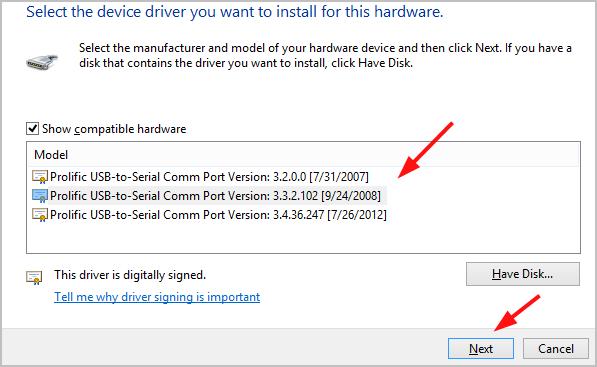This screenshot has width=597, height=367.
Task: Select the Prolific driver version 3.3.2.102
Action: click(x=215, y=196)
